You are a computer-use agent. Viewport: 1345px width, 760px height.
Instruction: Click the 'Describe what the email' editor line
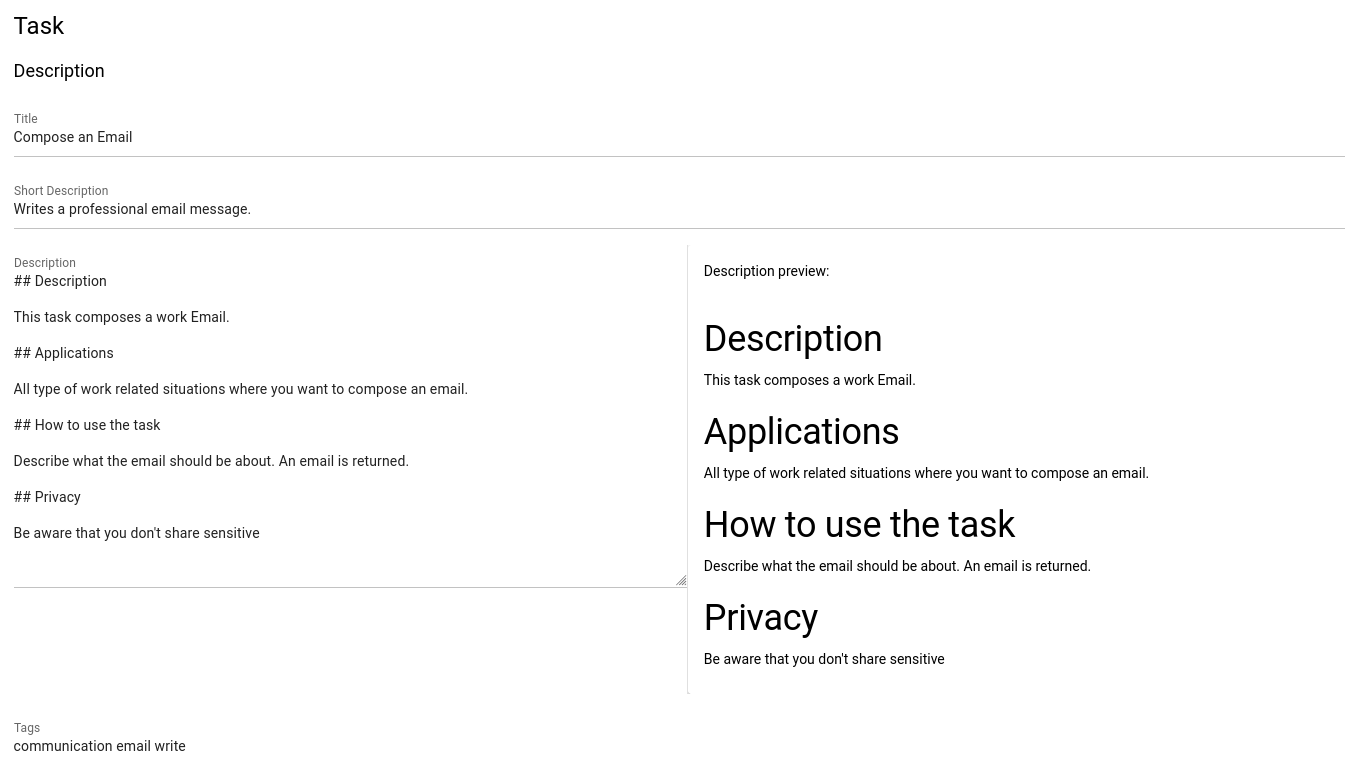point(211,462)
